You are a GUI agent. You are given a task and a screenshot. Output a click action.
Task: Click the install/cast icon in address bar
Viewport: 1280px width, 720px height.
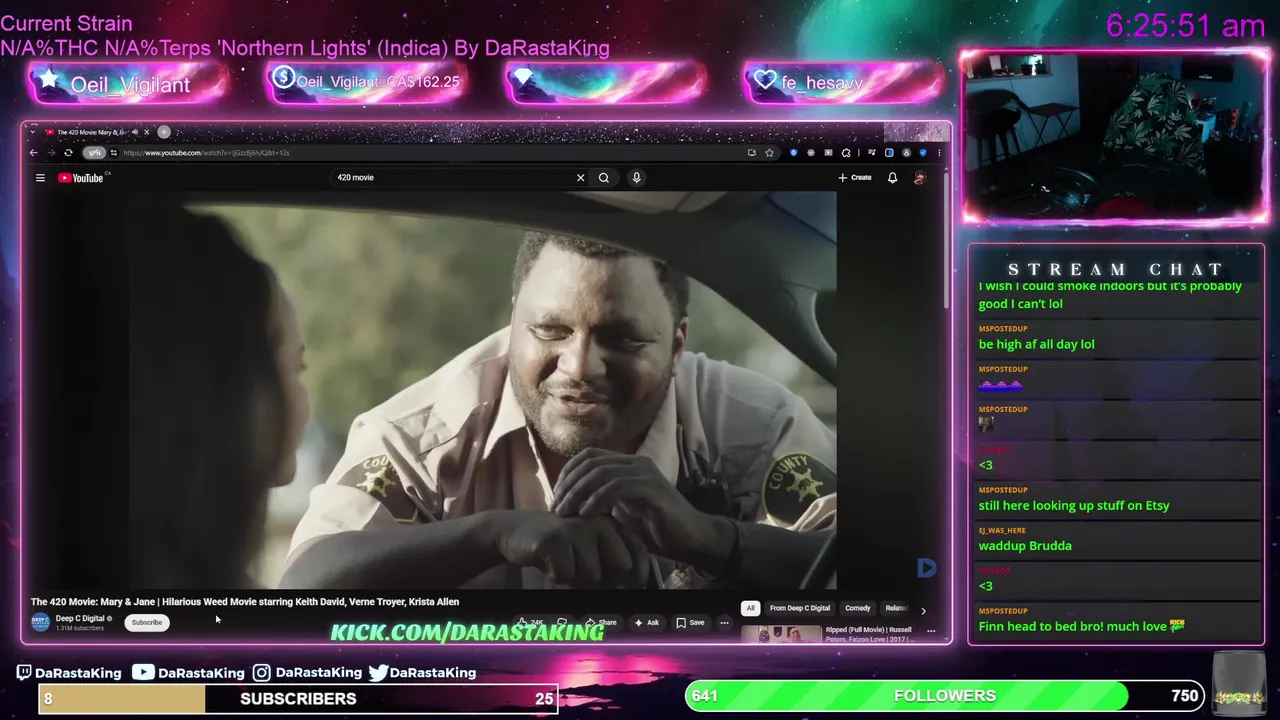point(752,153)
